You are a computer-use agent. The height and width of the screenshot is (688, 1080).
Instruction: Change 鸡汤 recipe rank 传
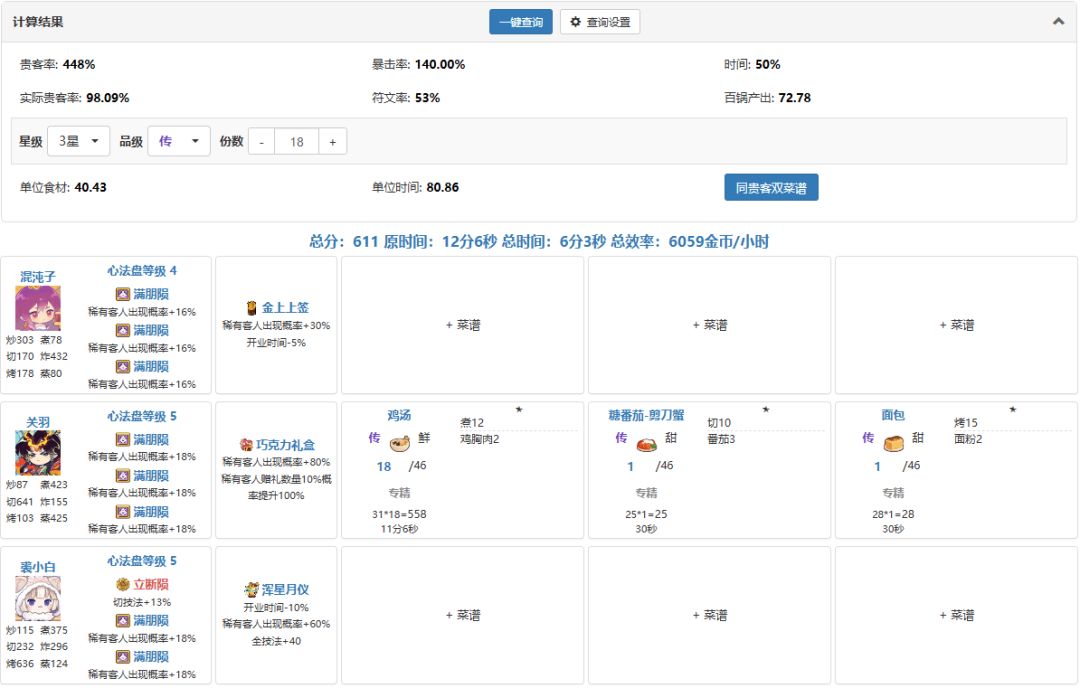[x=374, y=438]
